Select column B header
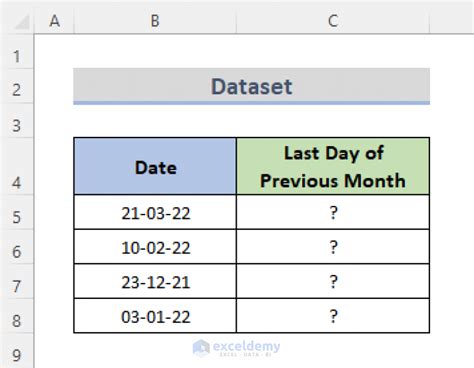 pyautogui.click(x=155, y=21)
